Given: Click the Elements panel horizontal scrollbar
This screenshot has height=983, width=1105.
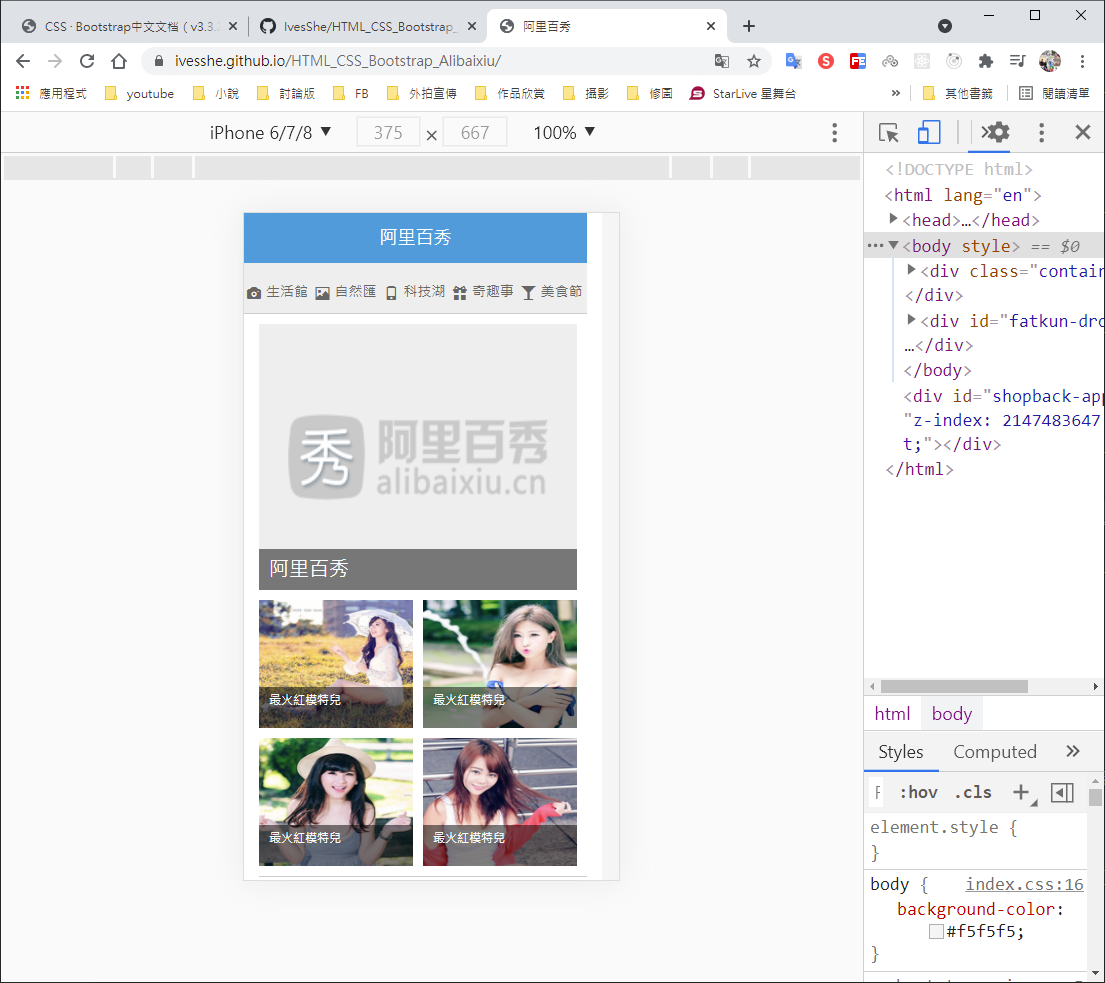Looking at the screenshot, I should (953, 686).
